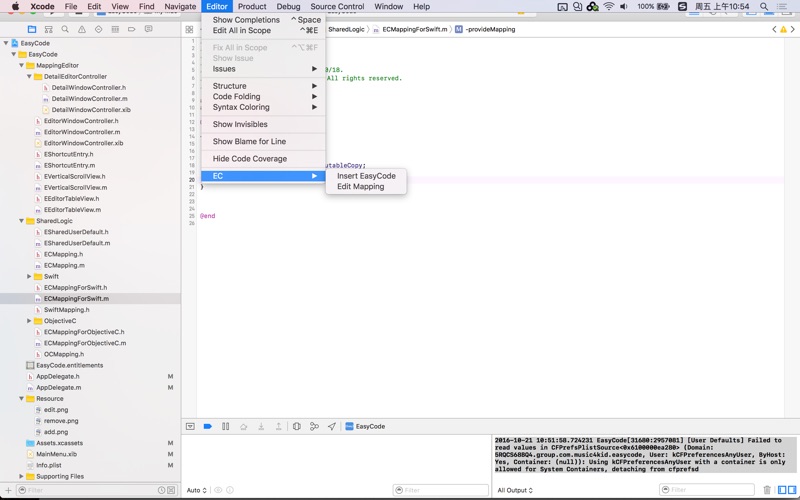Select Hide Code Coverage menu item
Screen dimensions: 800x500
tap(263, 159)
